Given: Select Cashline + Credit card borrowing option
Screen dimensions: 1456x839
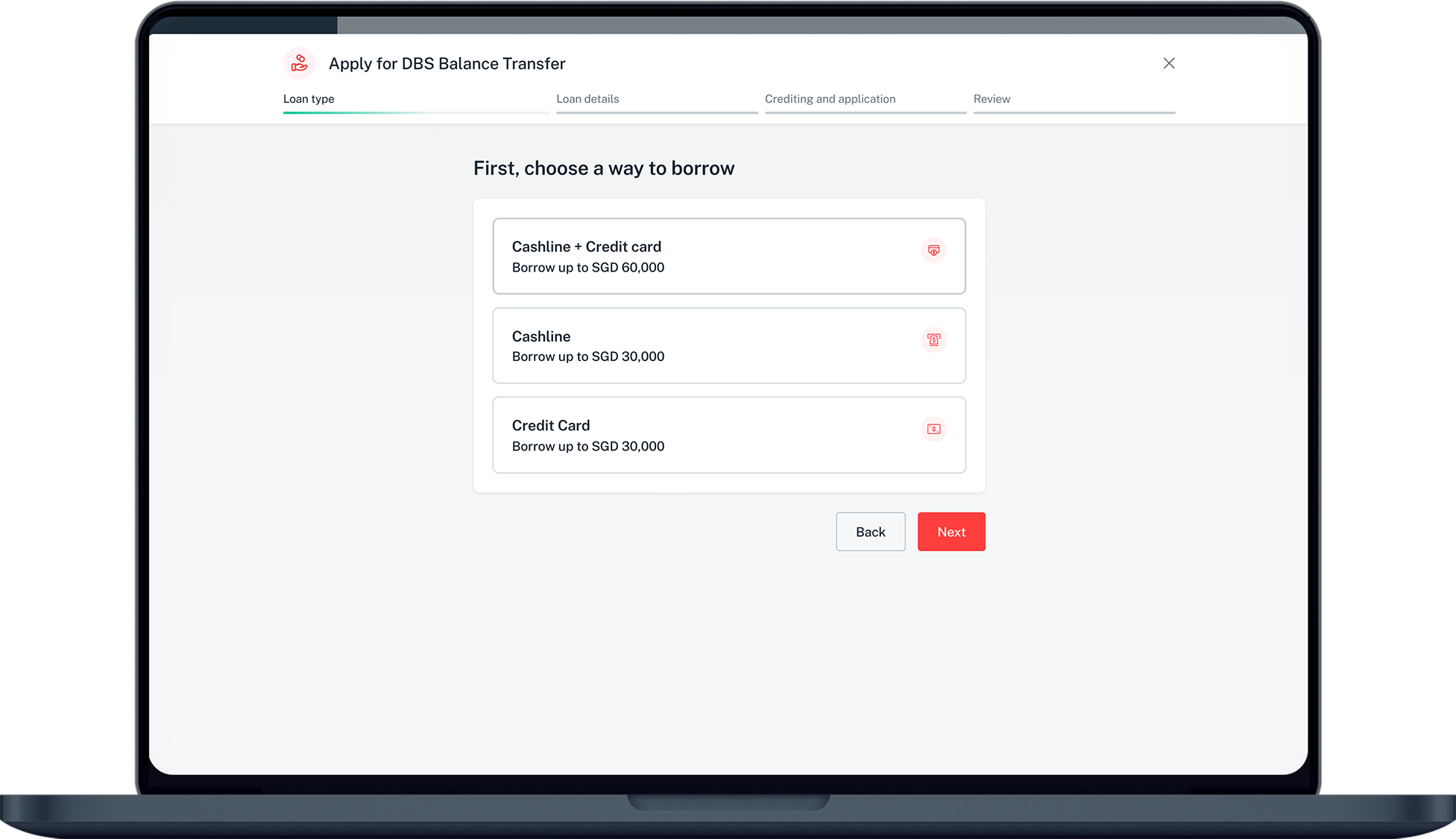Looking at the screenshot, I should coord(728,256).
